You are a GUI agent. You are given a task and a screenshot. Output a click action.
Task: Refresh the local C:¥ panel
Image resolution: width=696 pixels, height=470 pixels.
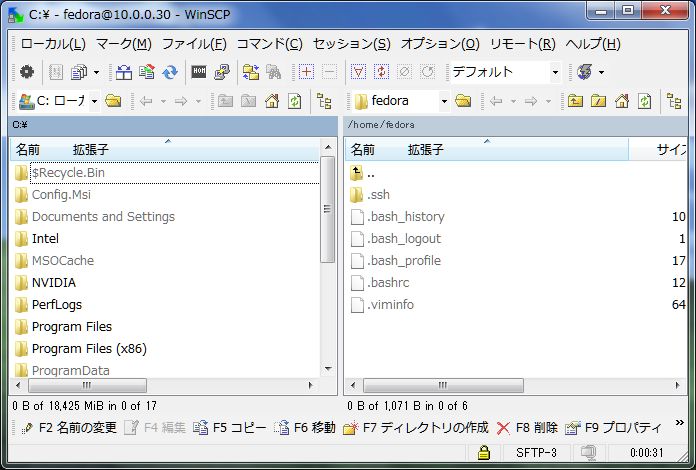295,101
